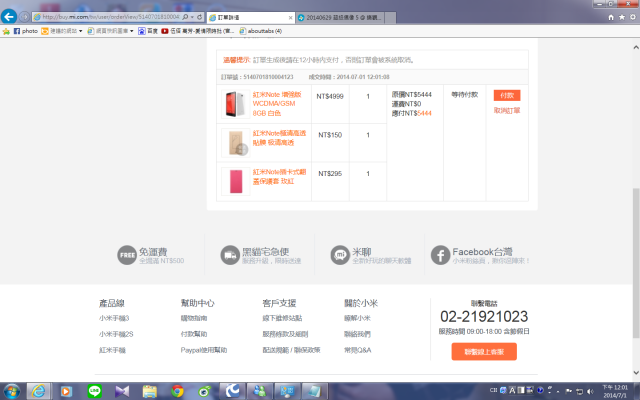
Task: Click the vertical scrollbar thumb
Action: [636, 263]
